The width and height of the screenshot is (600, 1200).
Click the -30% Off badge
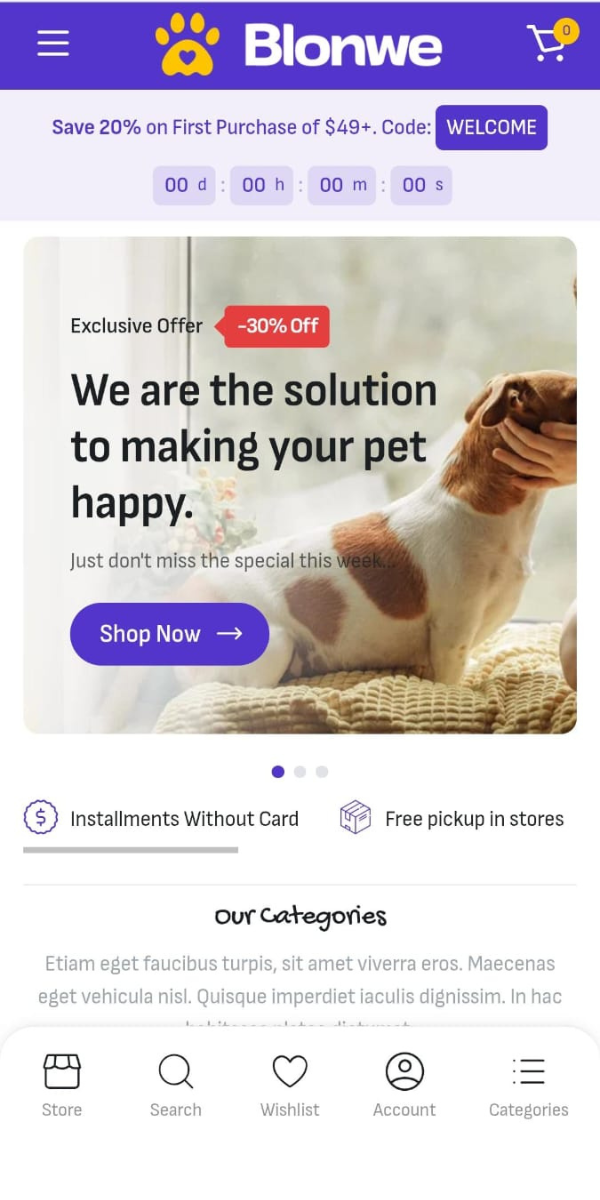(x=276, y=326)
